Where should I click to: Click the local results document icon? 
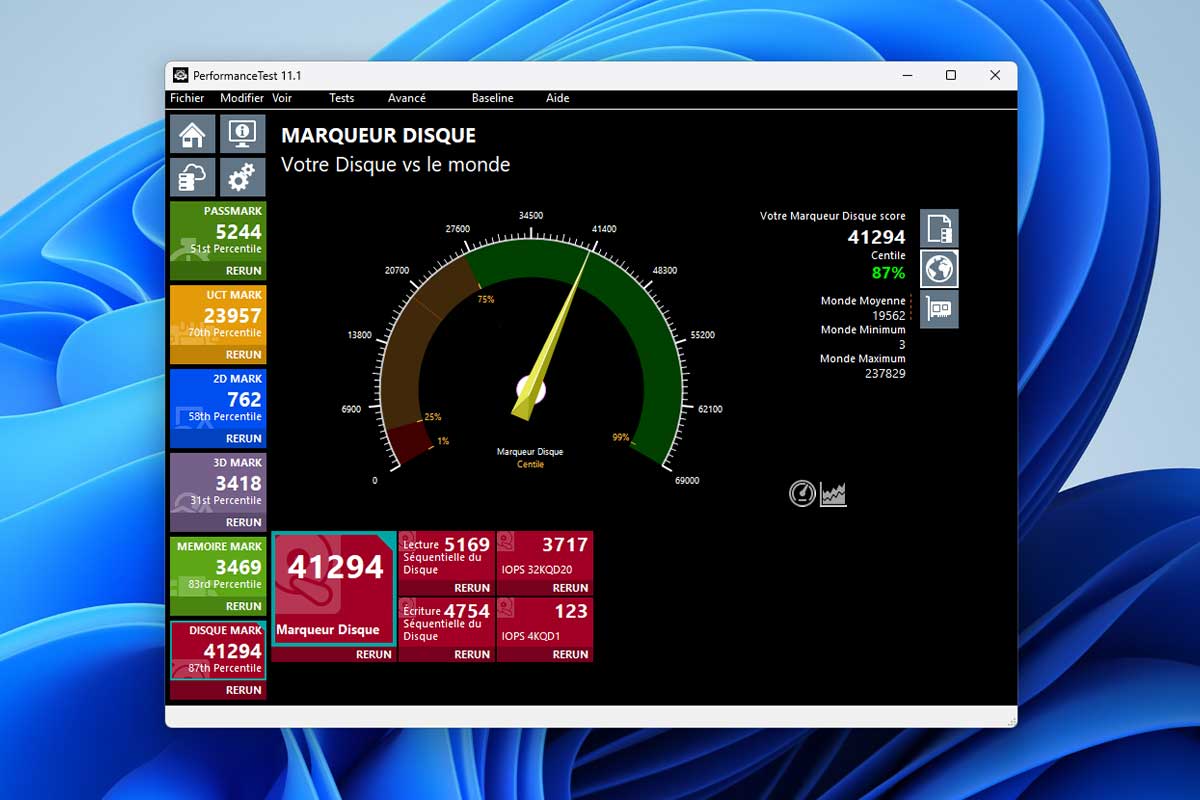(x=939, y=228)
